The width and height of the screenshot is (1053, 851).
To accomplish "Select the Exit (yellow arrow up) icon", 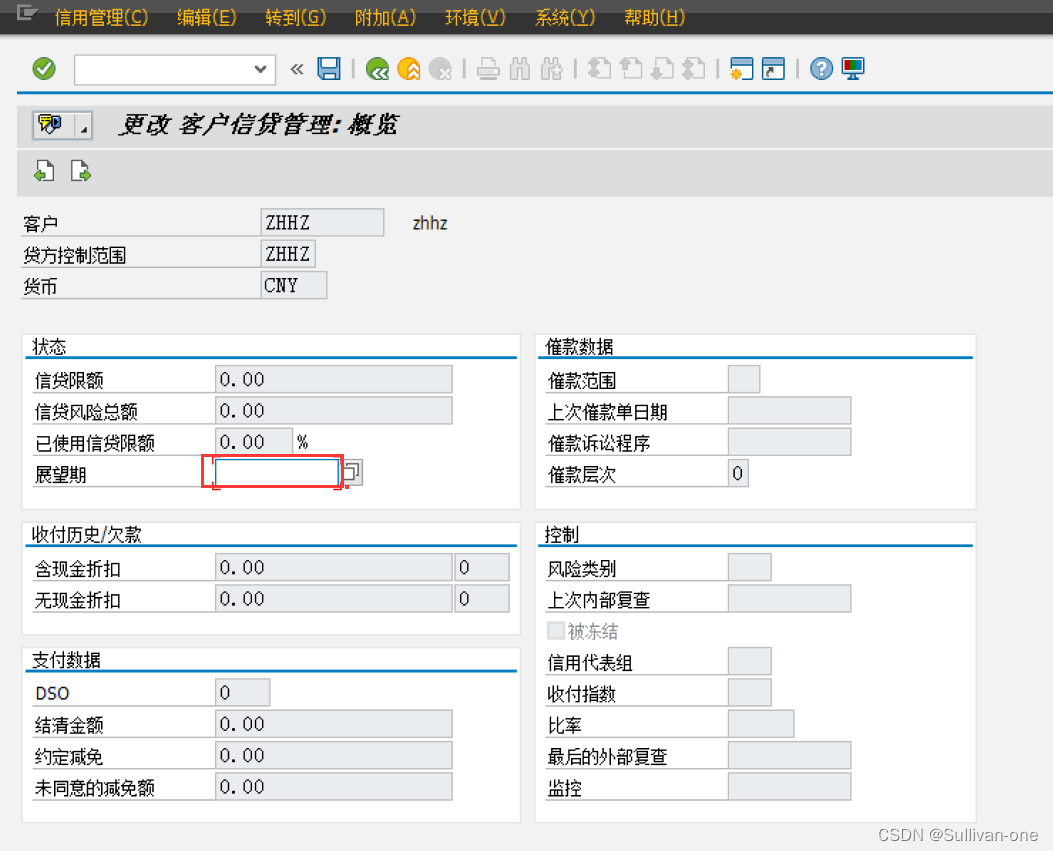I will (408, 69).
